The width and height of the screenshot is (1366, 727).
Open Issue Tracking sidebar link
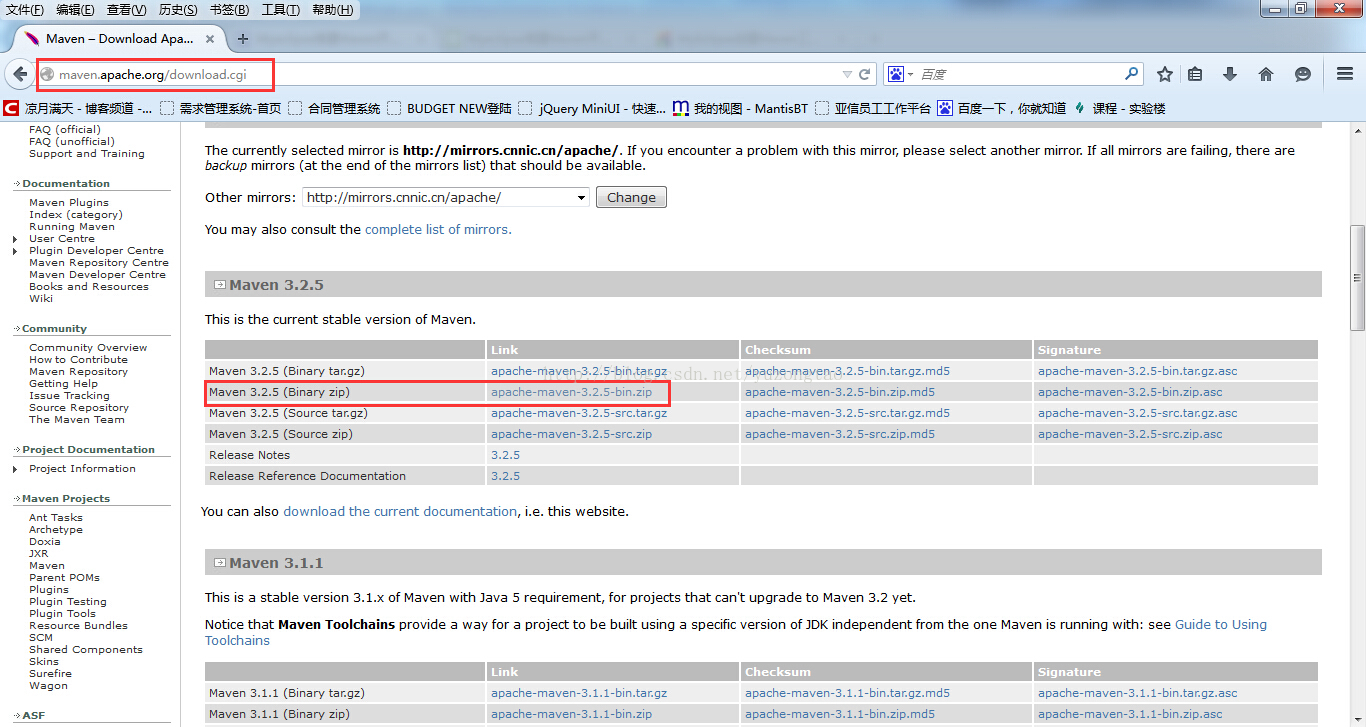pos(69,396)
